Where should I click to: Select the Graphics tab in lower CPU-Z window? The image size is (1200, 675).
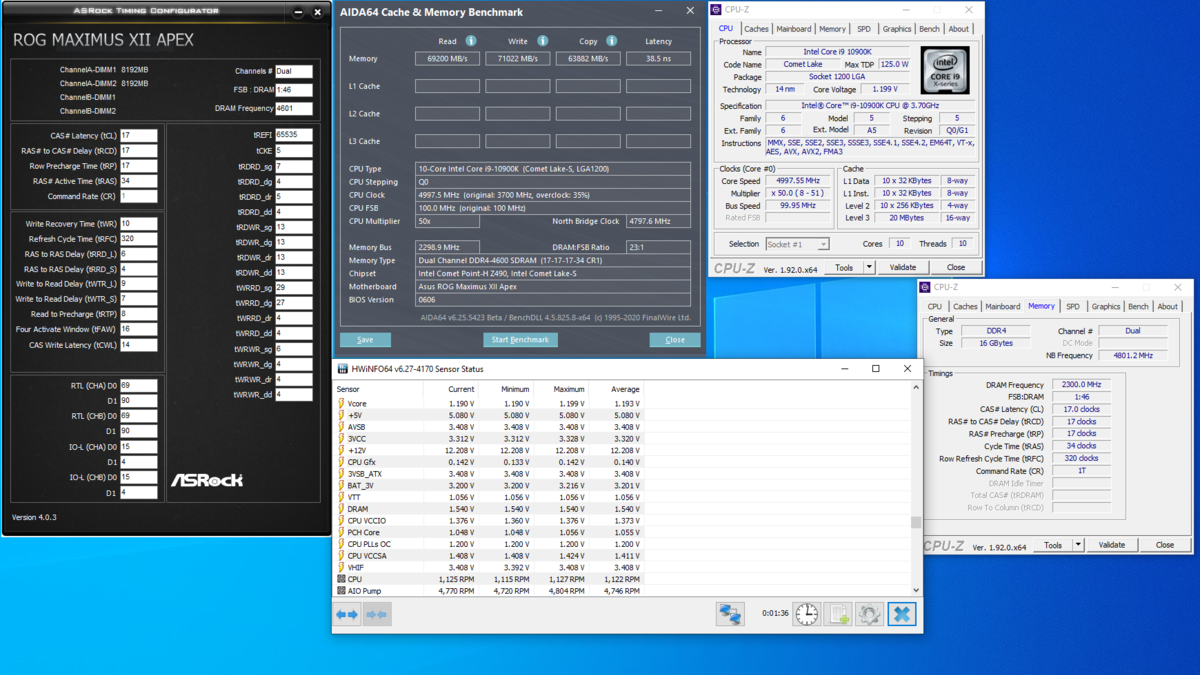point(1106,307)
